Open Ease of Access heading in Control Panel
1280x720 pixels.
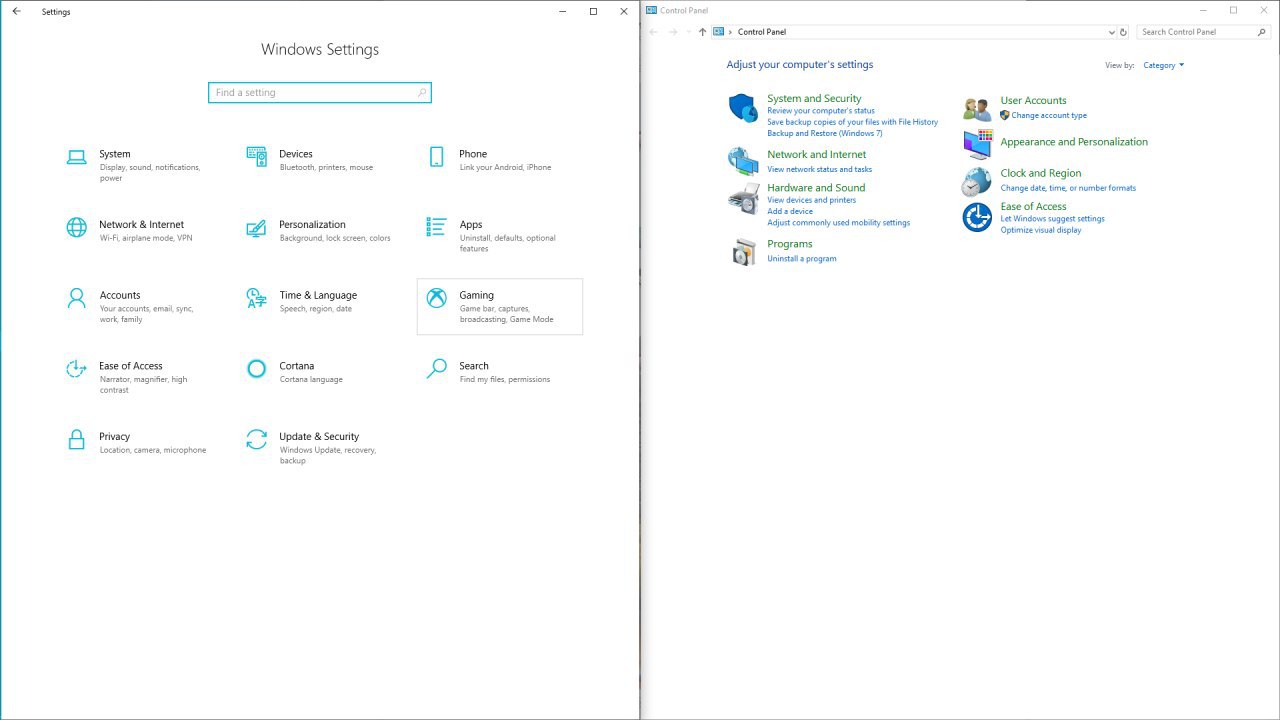point(1033,206)
